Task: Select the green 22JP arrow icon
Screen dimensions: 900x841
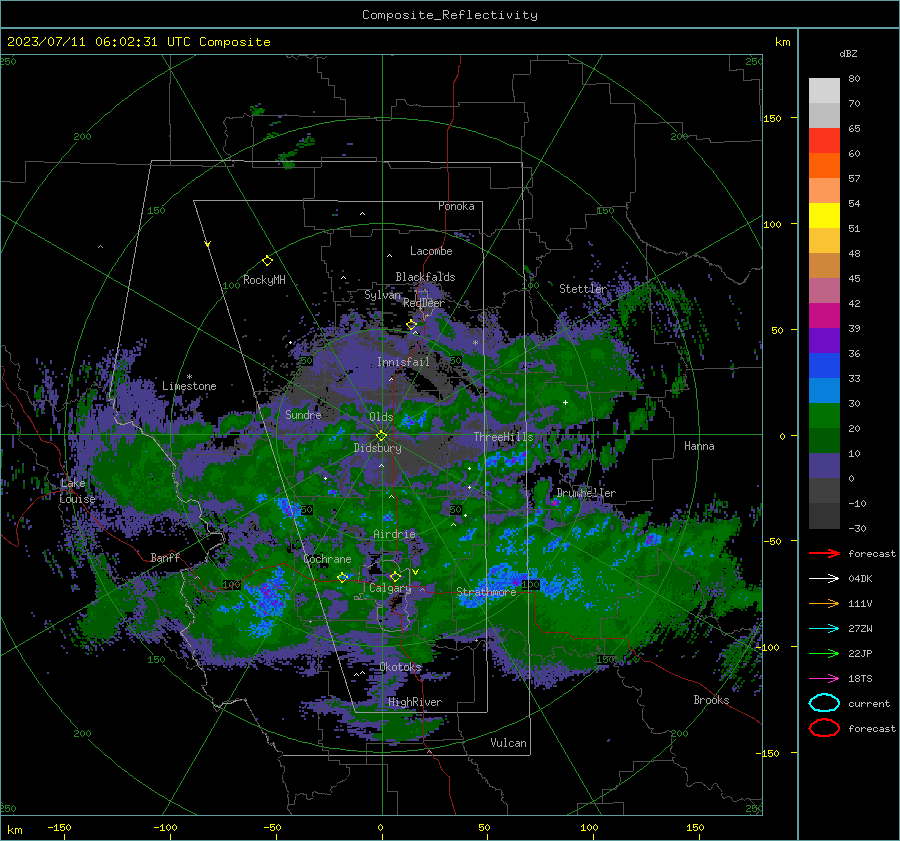Action: click(824, 653)
